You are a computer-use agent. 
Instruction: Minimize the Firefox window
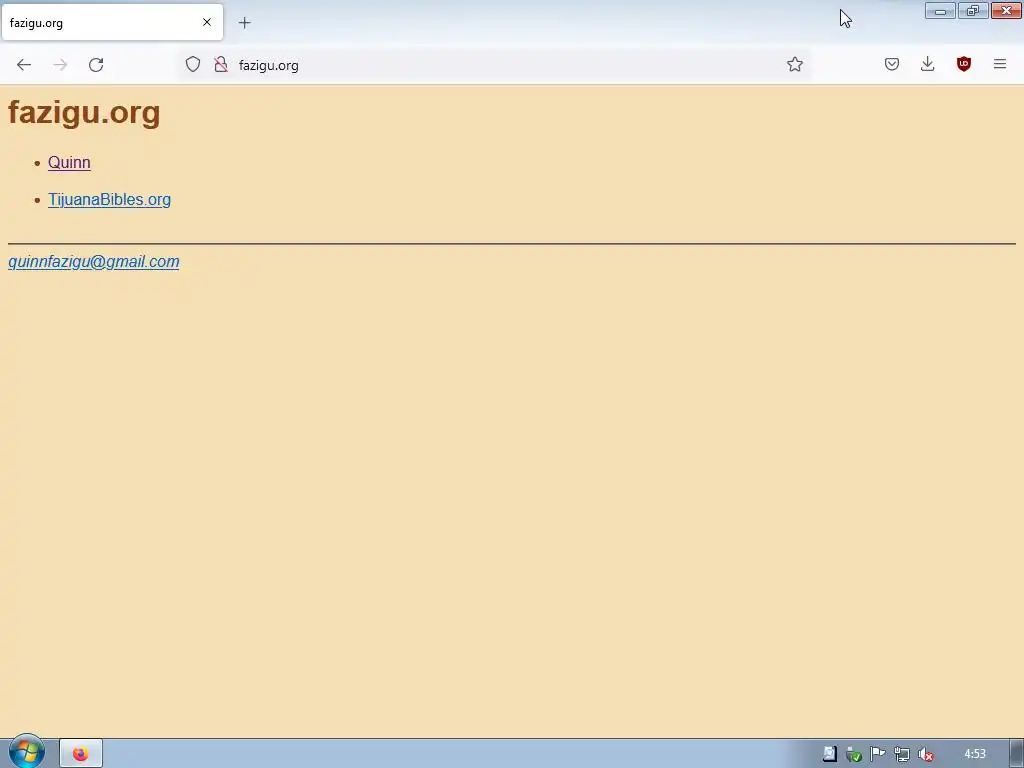coord(940,10)
